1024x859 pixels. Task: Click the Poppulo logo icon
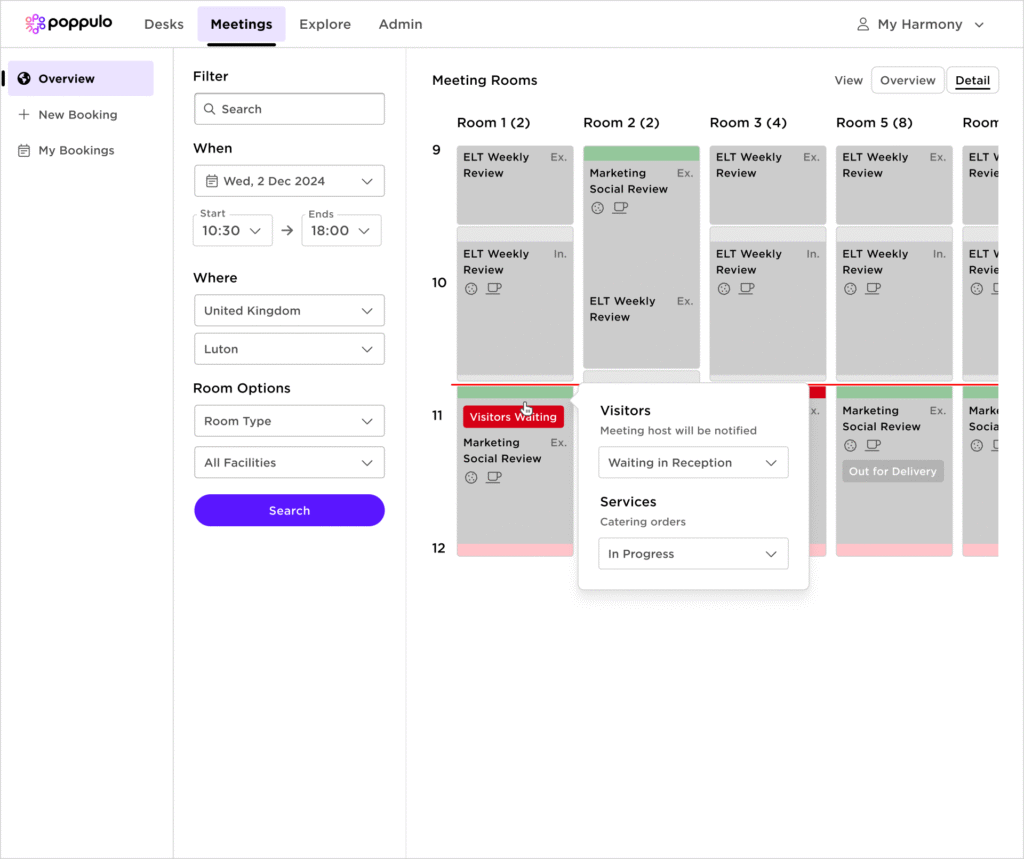point(35,24)
